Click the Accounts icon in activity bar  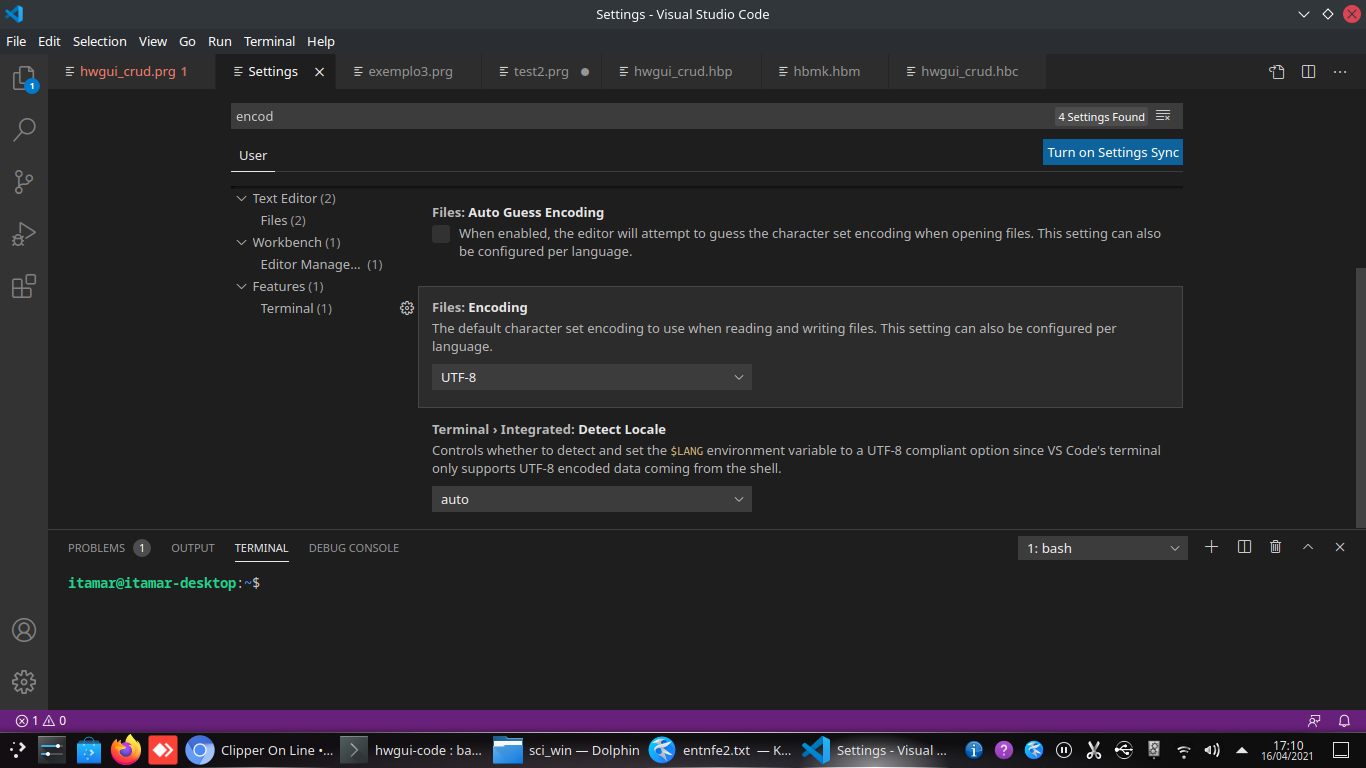pos(24,630)
